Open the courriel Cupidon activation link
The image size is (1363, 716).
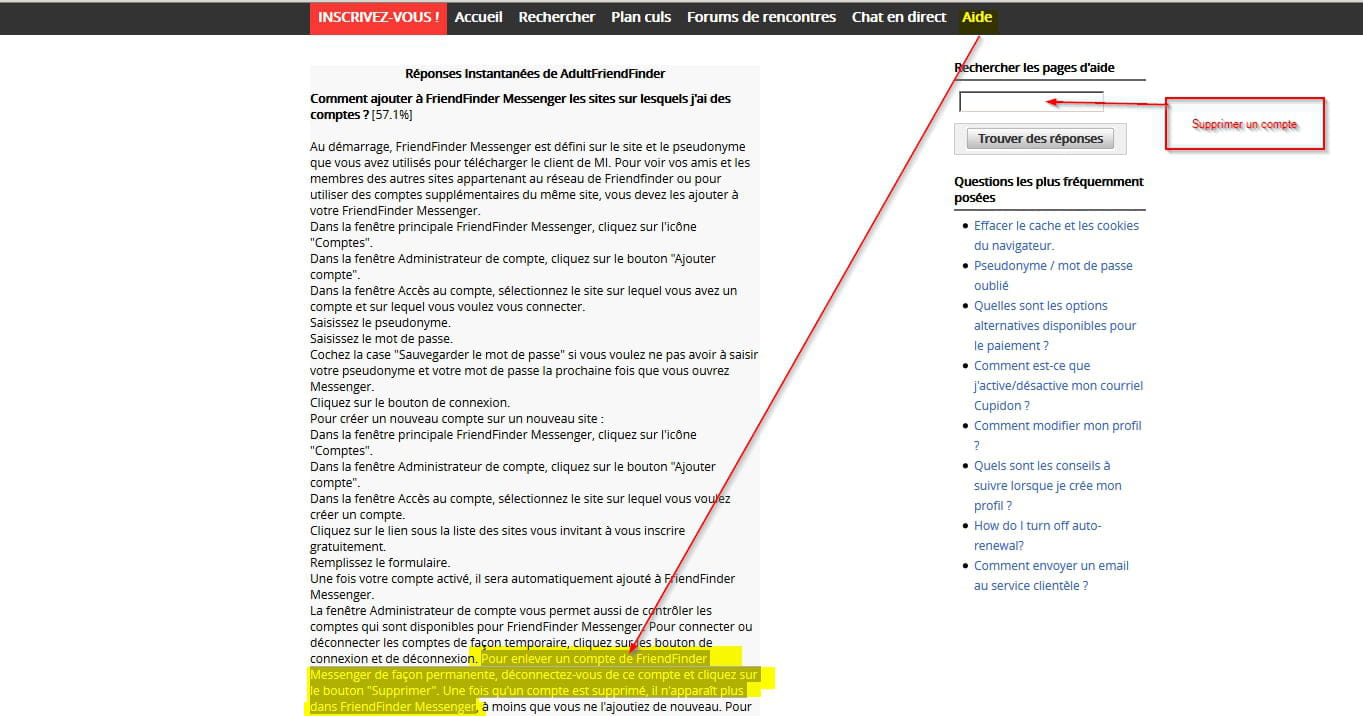click(1058, 386)
